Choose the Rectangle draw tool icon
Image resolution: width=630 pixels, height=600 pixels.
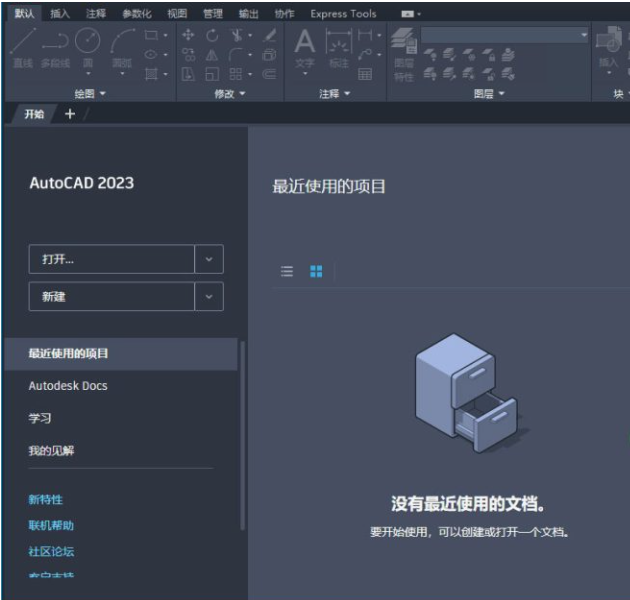point(151,35)
